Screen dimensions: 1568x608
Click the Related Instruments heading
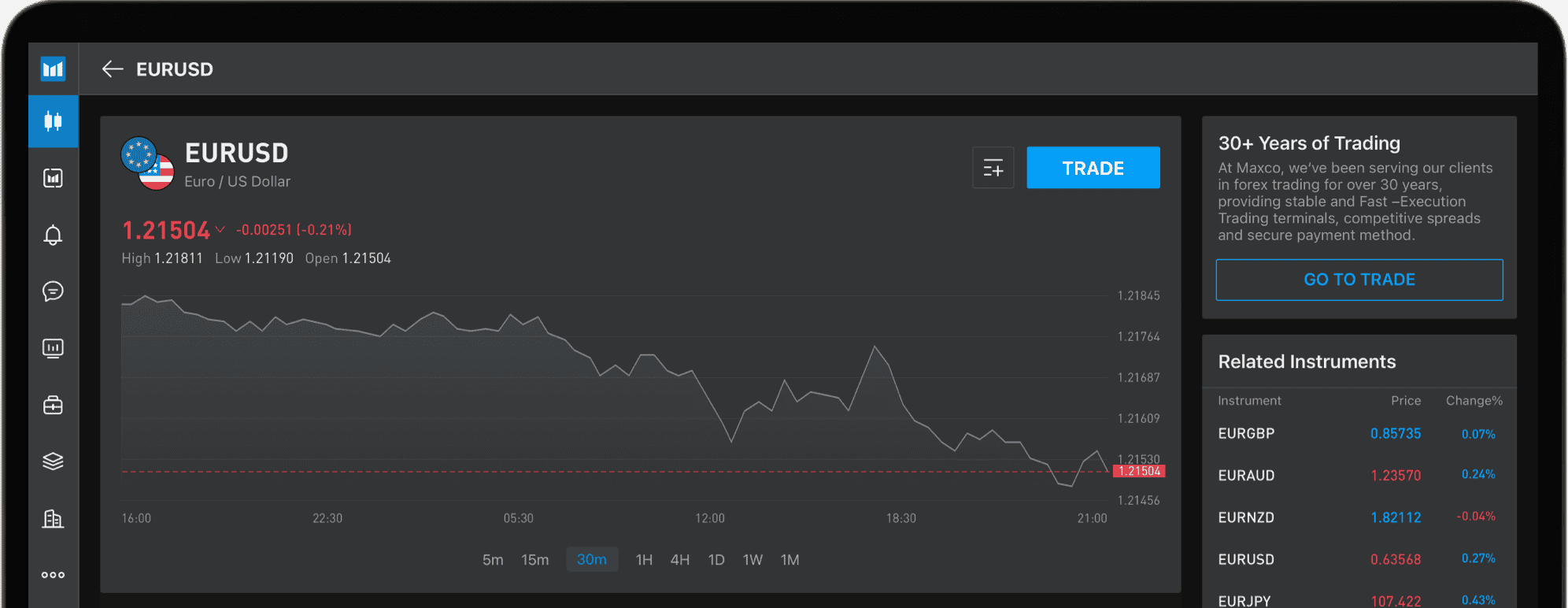[x=1307, y=361]
